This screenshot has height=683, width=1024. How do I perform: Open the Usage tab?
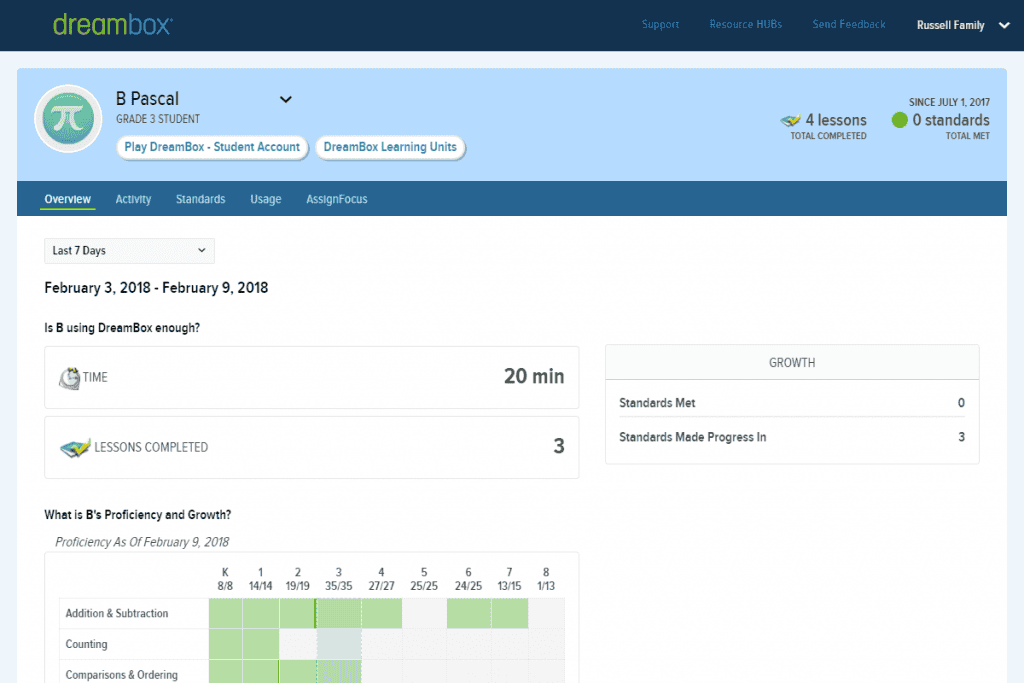pyautogui.click(x=266, y=199)
